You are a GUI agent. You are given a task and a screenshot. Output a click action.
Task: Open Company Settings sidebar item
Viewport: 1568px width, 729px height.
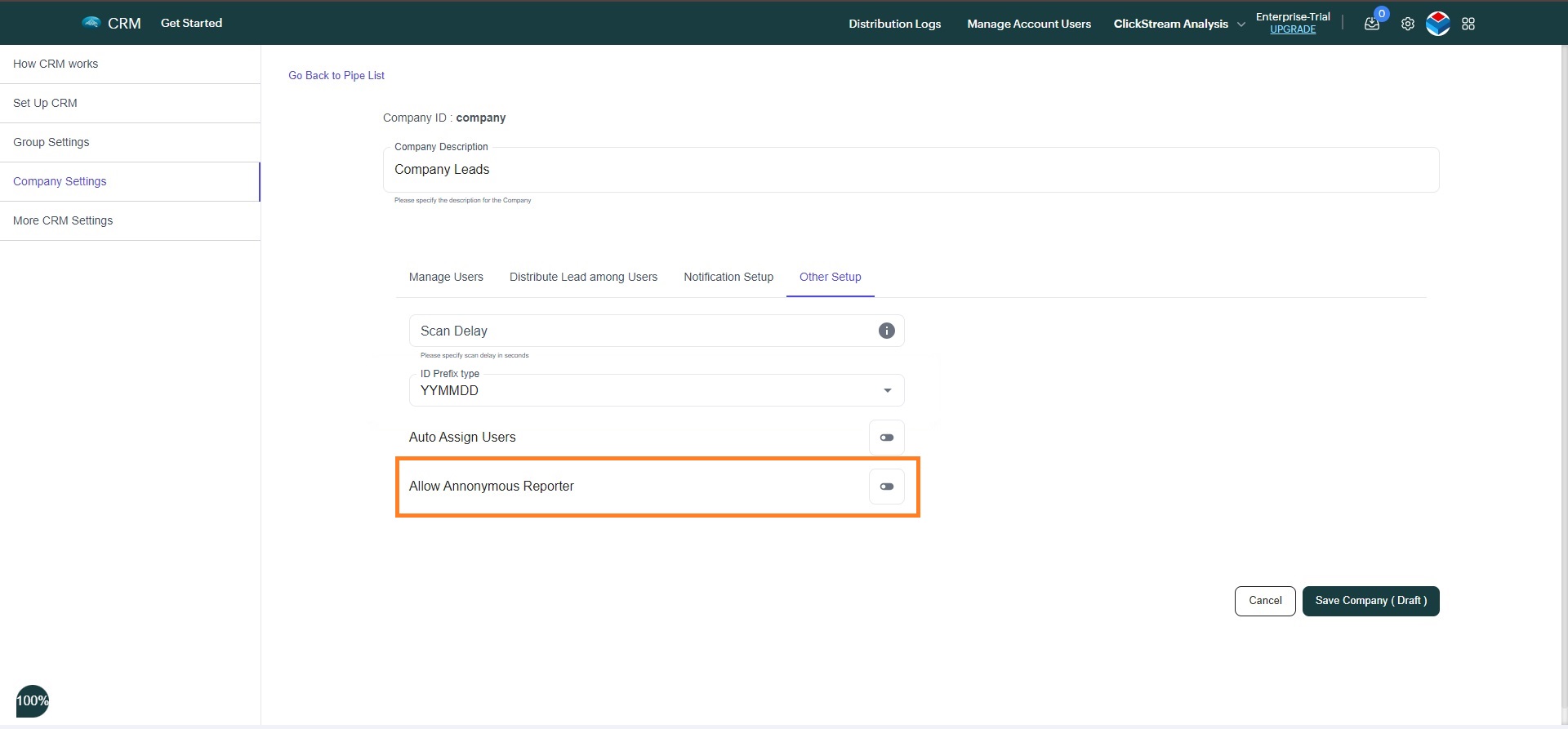[x=130, y=181]
